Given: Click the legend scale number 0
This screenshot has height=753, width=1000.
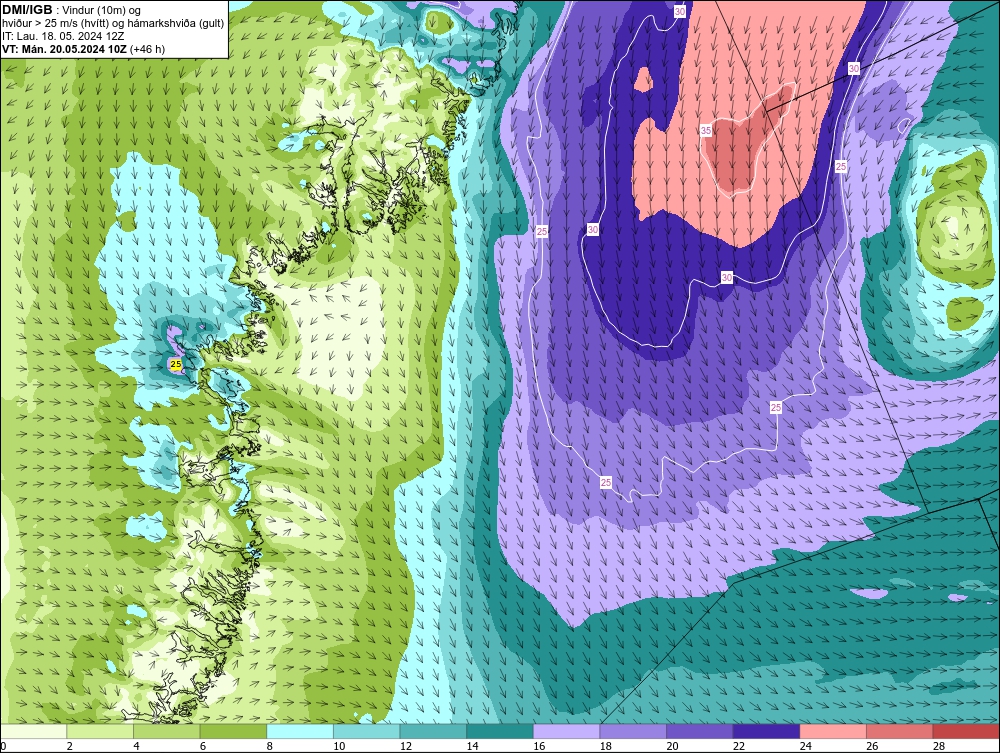Looking at the screenshot, I should (x=3, y=746).
